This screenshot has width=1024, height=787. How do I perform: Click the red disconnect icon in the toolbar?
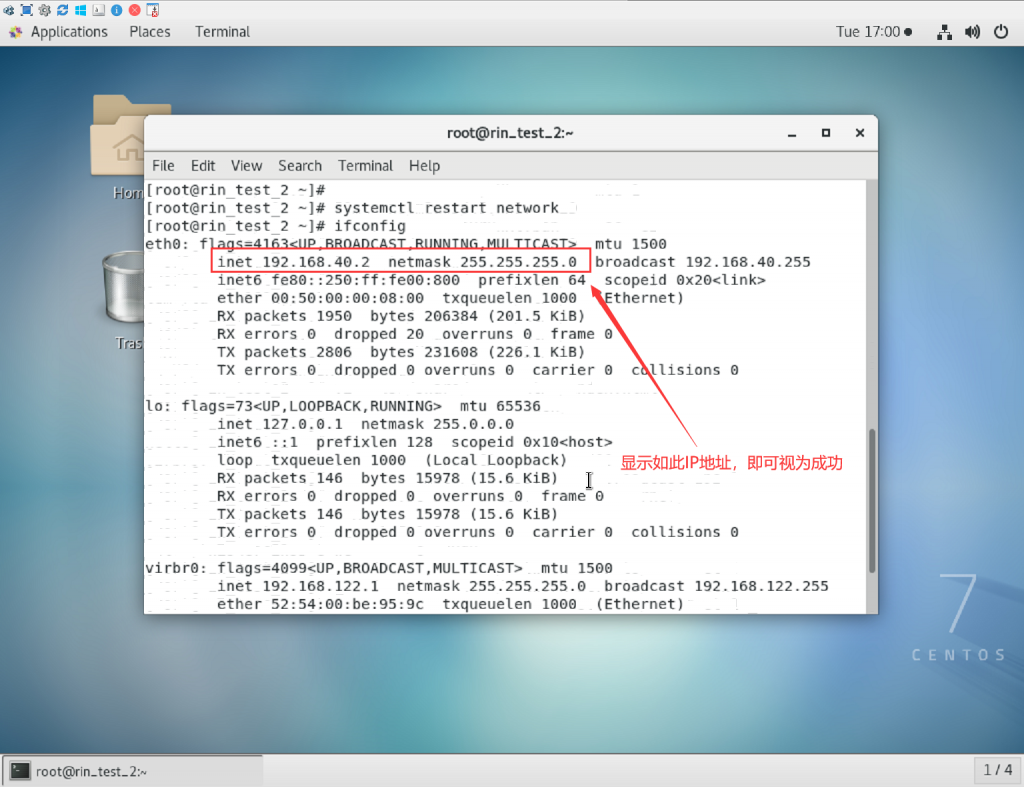click(x=134, y=10)
